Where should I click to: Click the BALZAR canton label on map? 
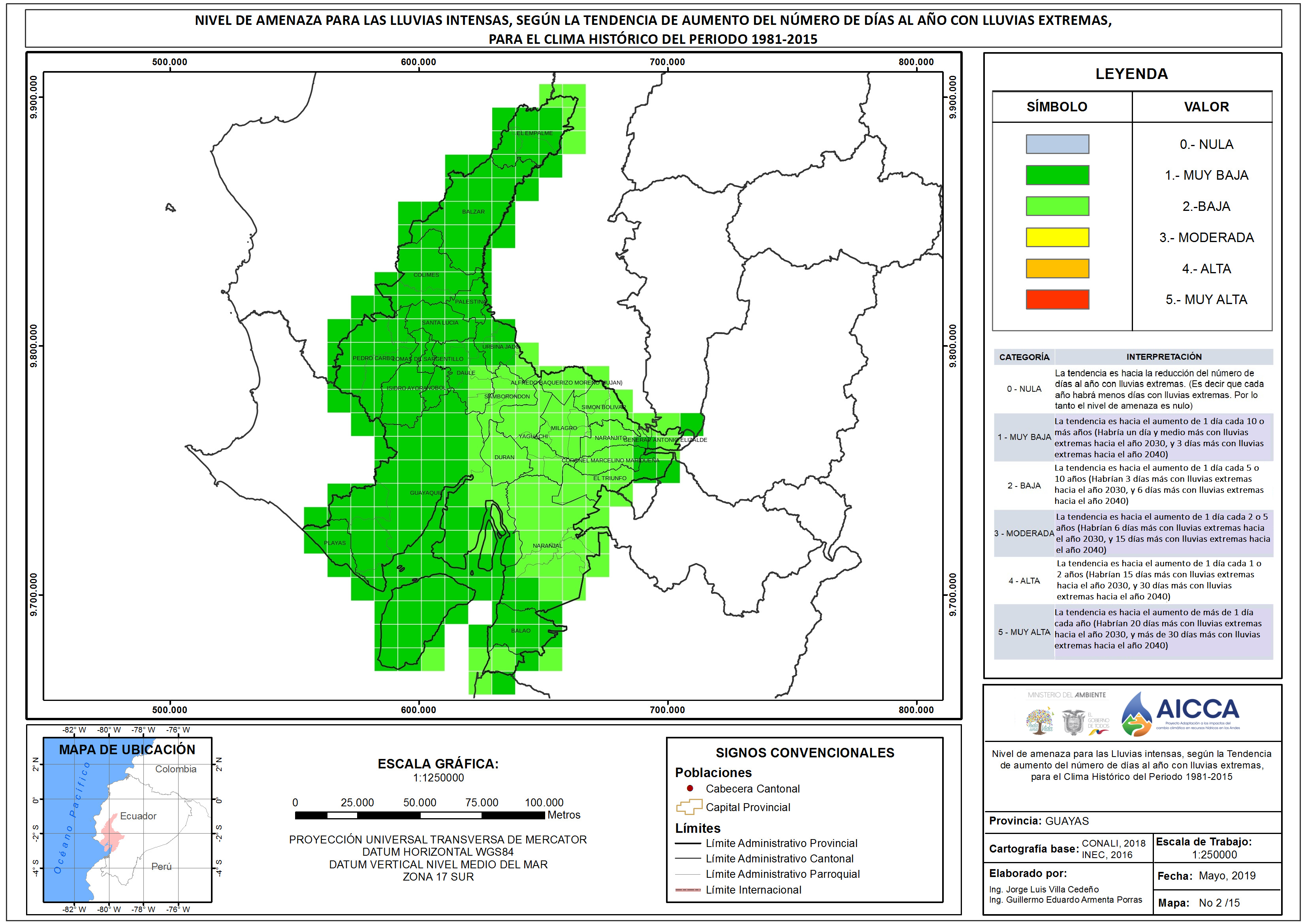[x=473, y=211]
